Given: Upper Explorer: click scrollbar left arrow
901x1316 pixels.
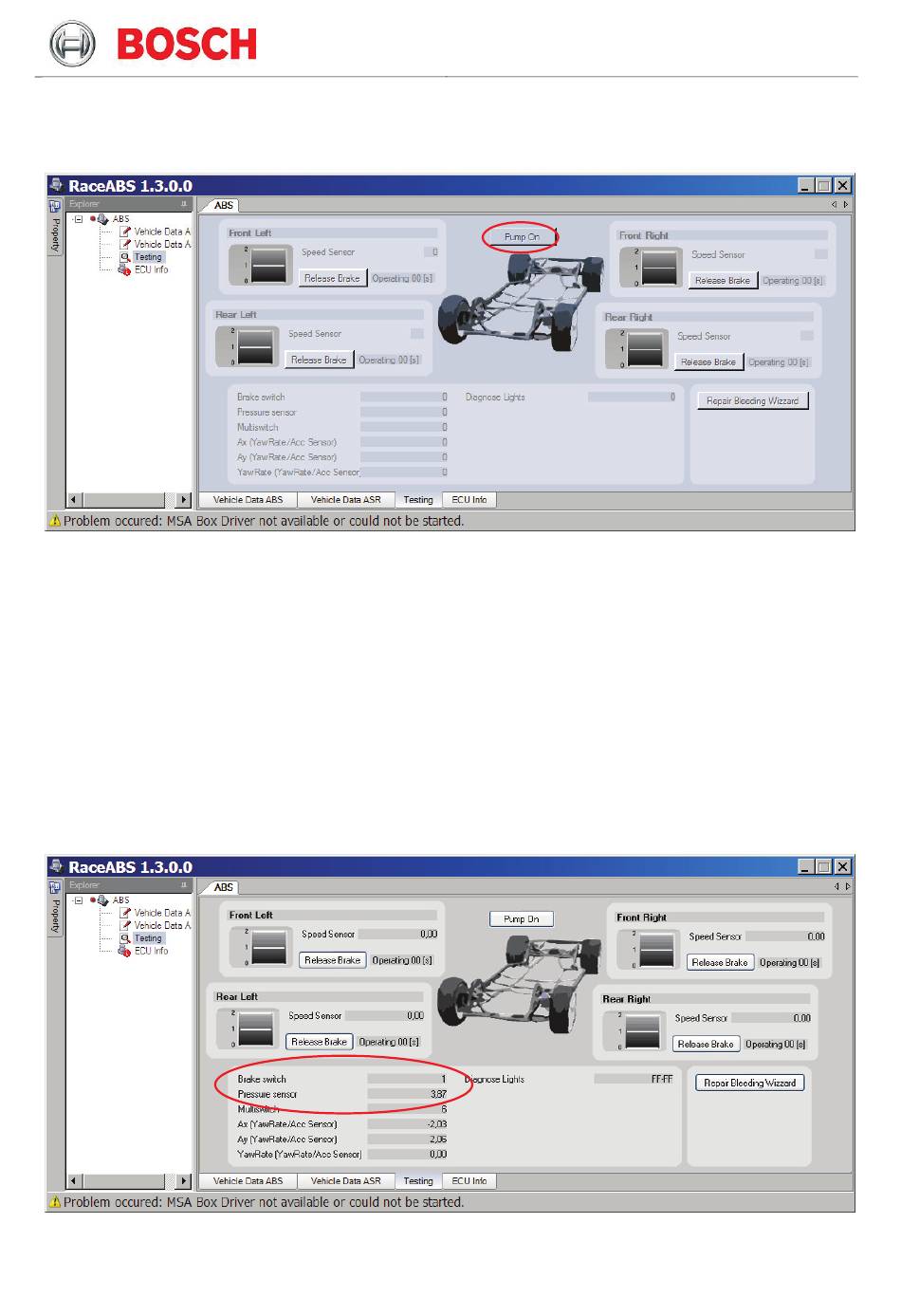Looking at the screenshot, I should click(x=74, y=500).
